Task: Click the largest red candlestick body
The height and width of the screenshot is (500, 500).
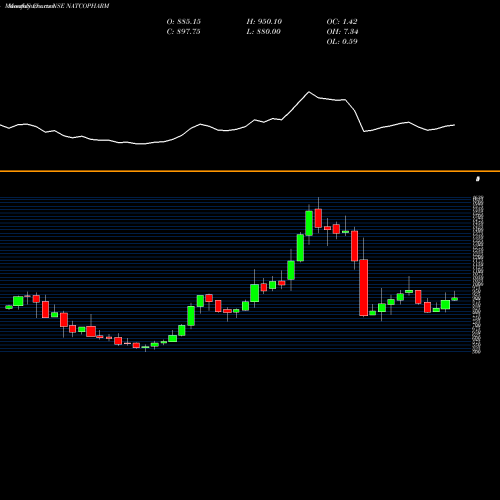Action: pos(364,288)
